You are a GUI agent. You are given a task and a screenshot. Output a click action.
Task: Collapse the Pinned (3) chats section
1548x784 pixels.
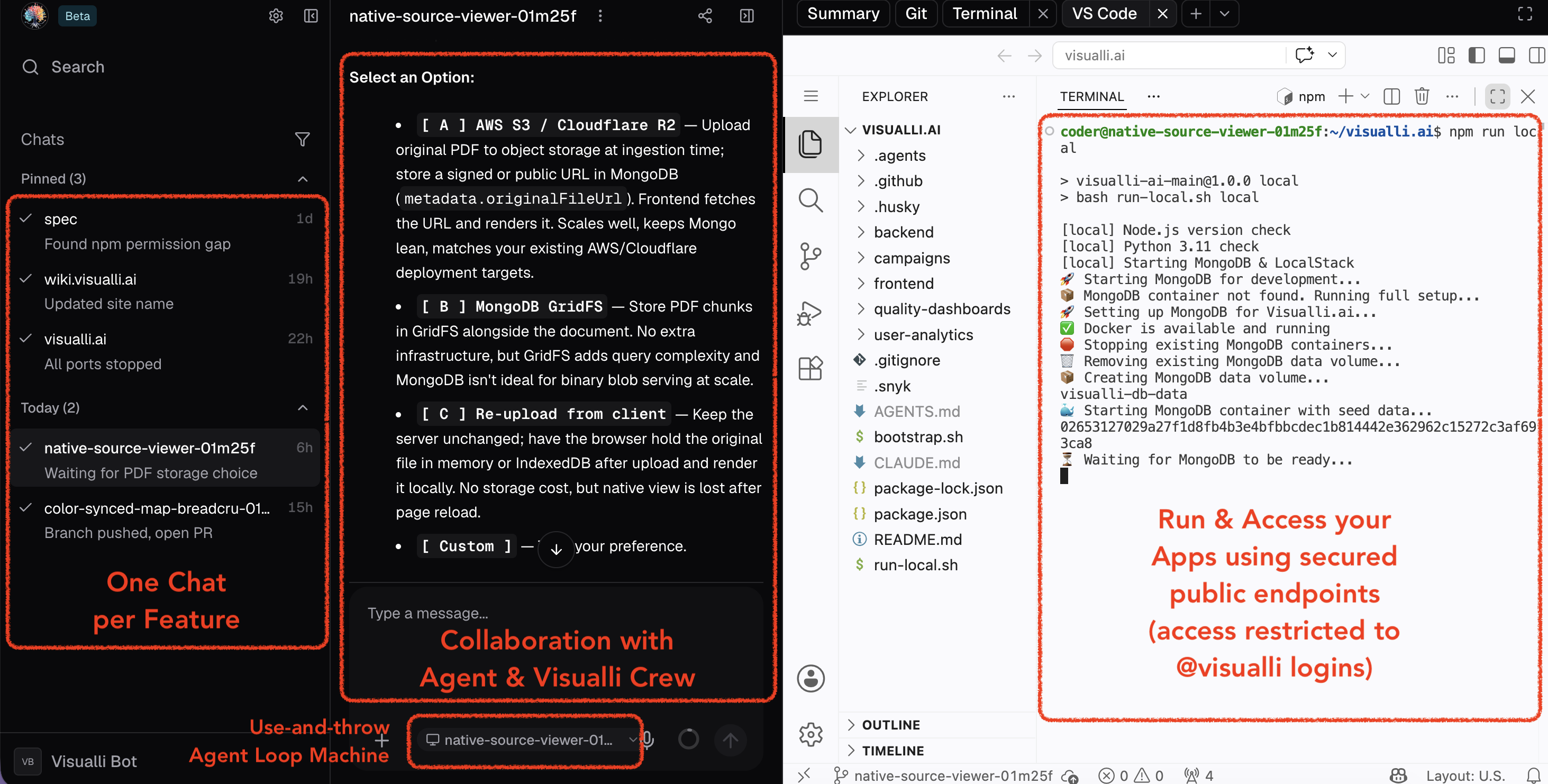click(303, 179)
